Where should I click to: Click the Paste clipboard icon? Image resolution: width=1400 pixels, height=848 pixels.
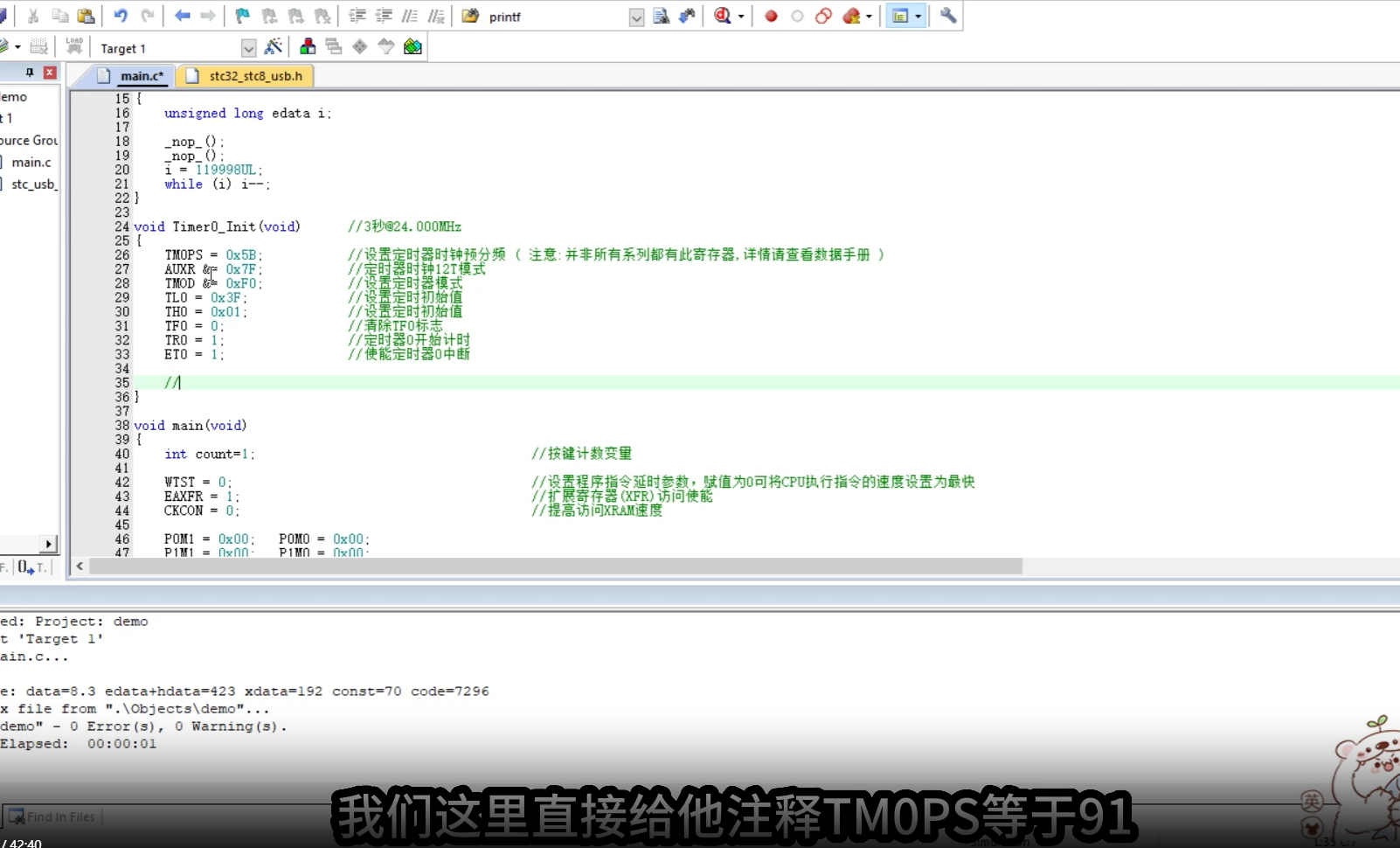point(86,16)
